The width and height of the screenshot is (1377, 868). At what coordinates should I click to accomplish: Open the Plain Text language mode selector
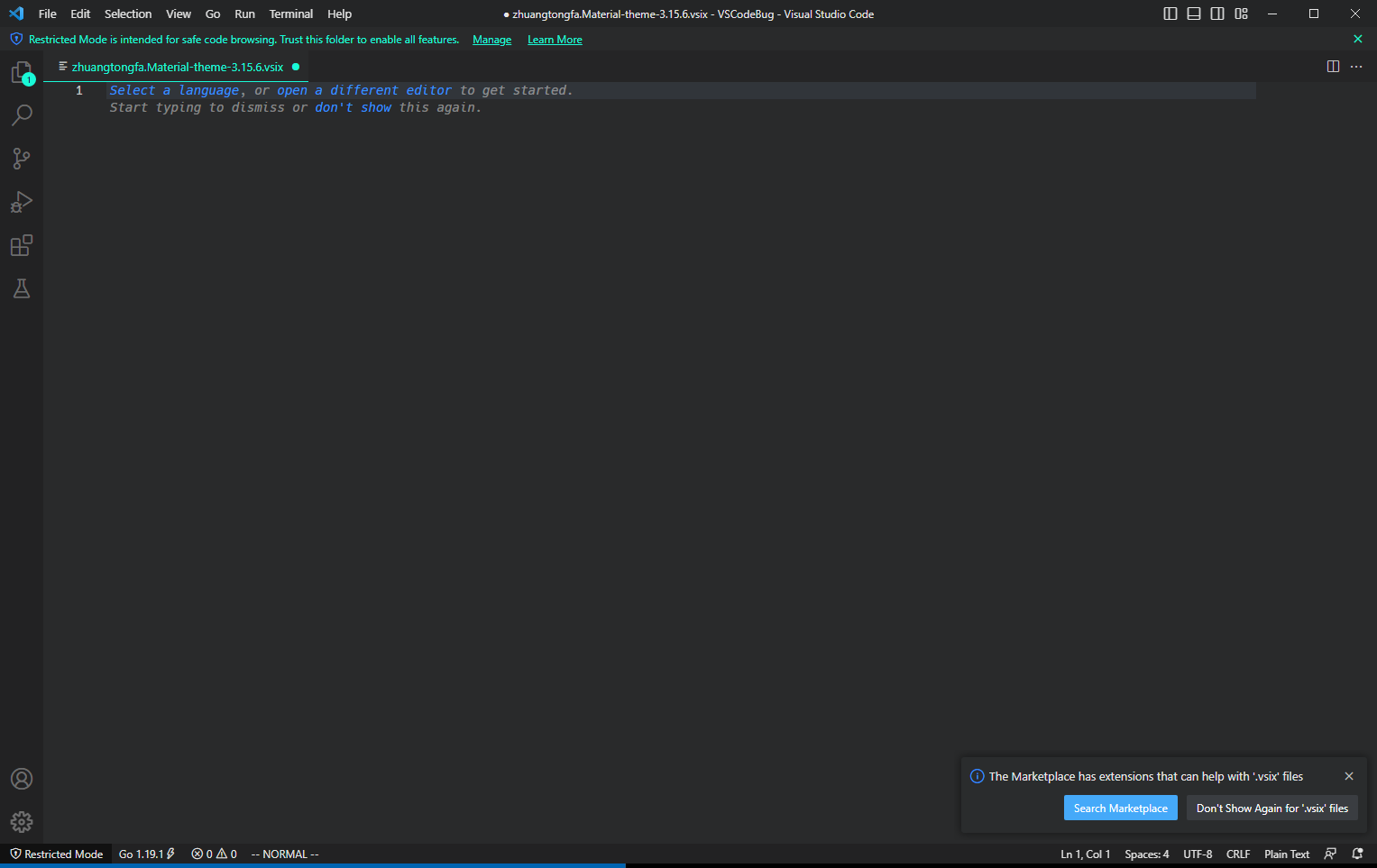(x=1287, y=854)
